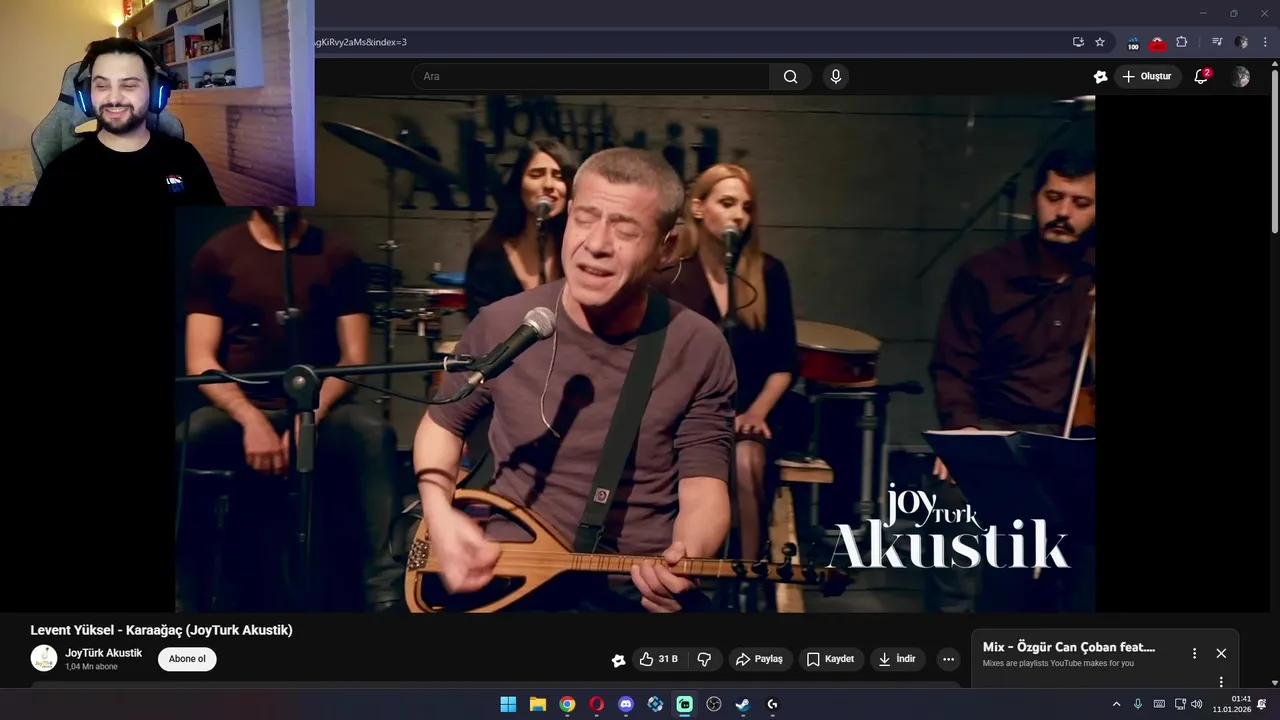The width and height of the screenshot is (1280, 720).
Task: Open YouTube notifications bell
Action: point(1202,76)
